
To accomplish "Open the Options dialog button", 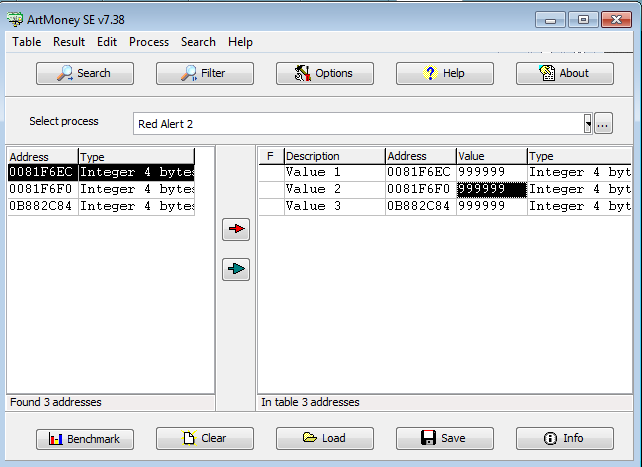I will click(x=325, y=73).
